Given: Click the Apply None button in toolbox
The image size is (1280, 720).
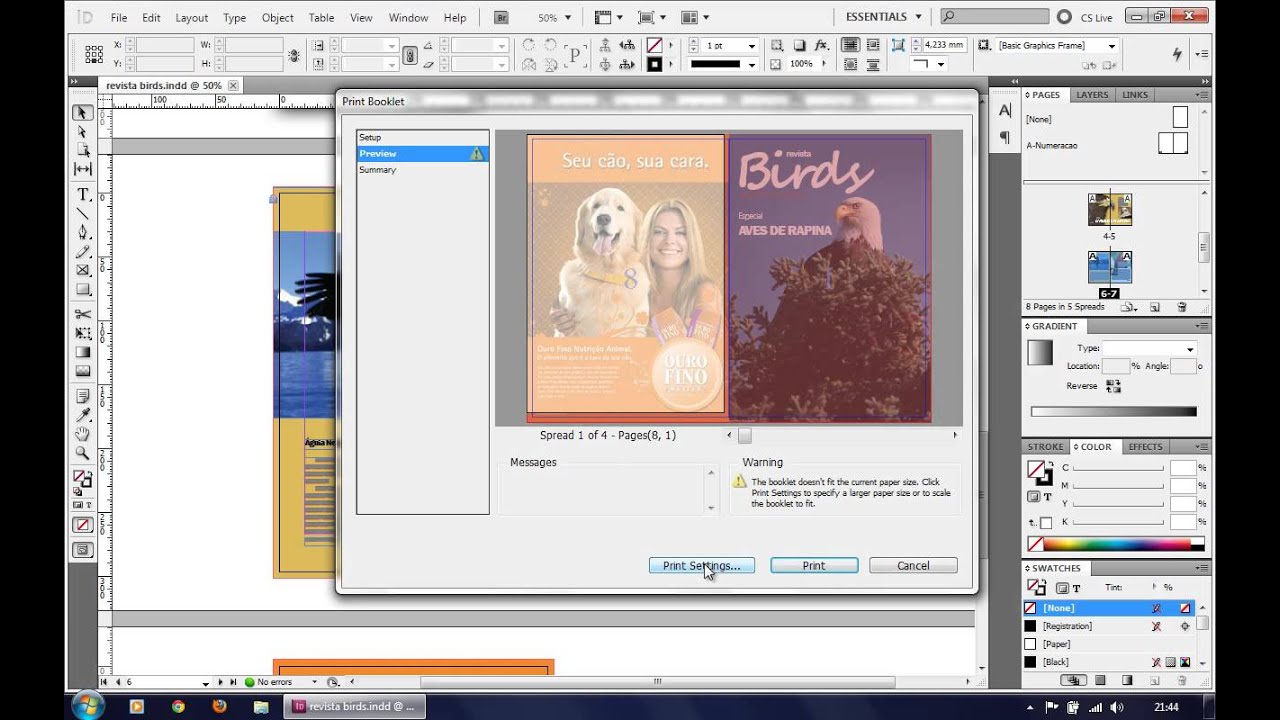Looking at the screenshot, I should coord(83,525).
